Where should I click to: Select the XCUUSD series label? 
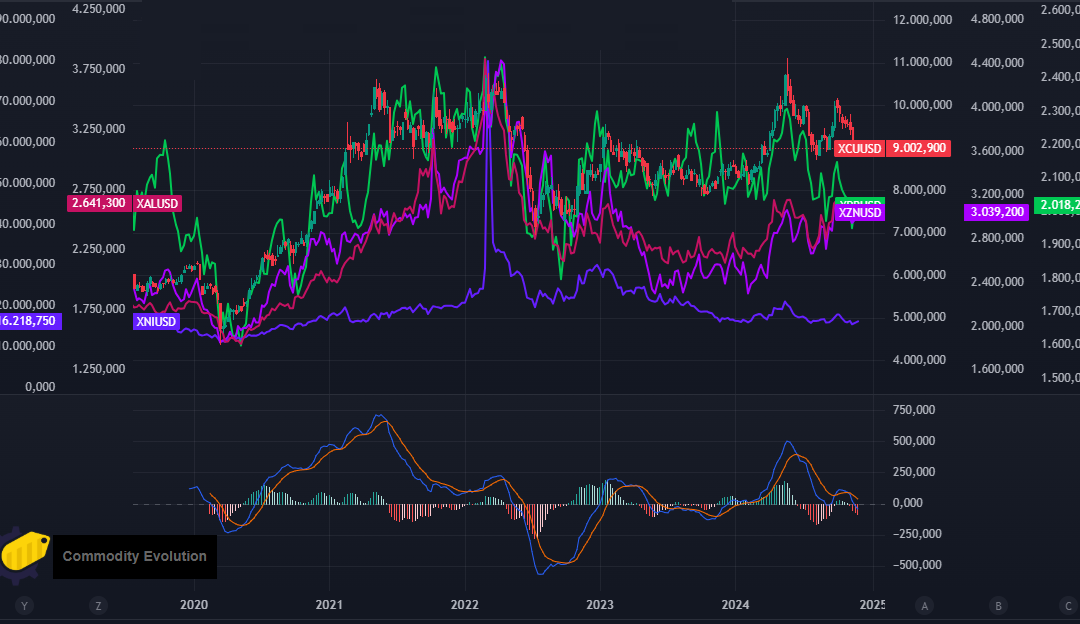(x=859, y=148)
